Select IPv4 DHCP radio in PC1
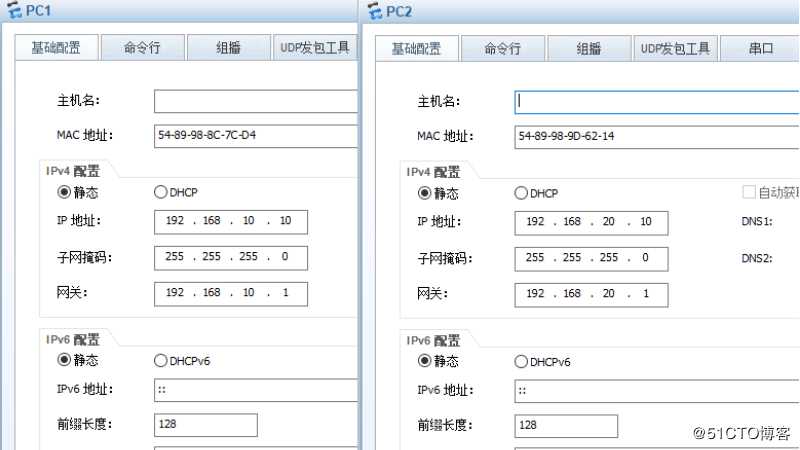The image size is (800, 450). pyautogui.click(x=160, y=192)
